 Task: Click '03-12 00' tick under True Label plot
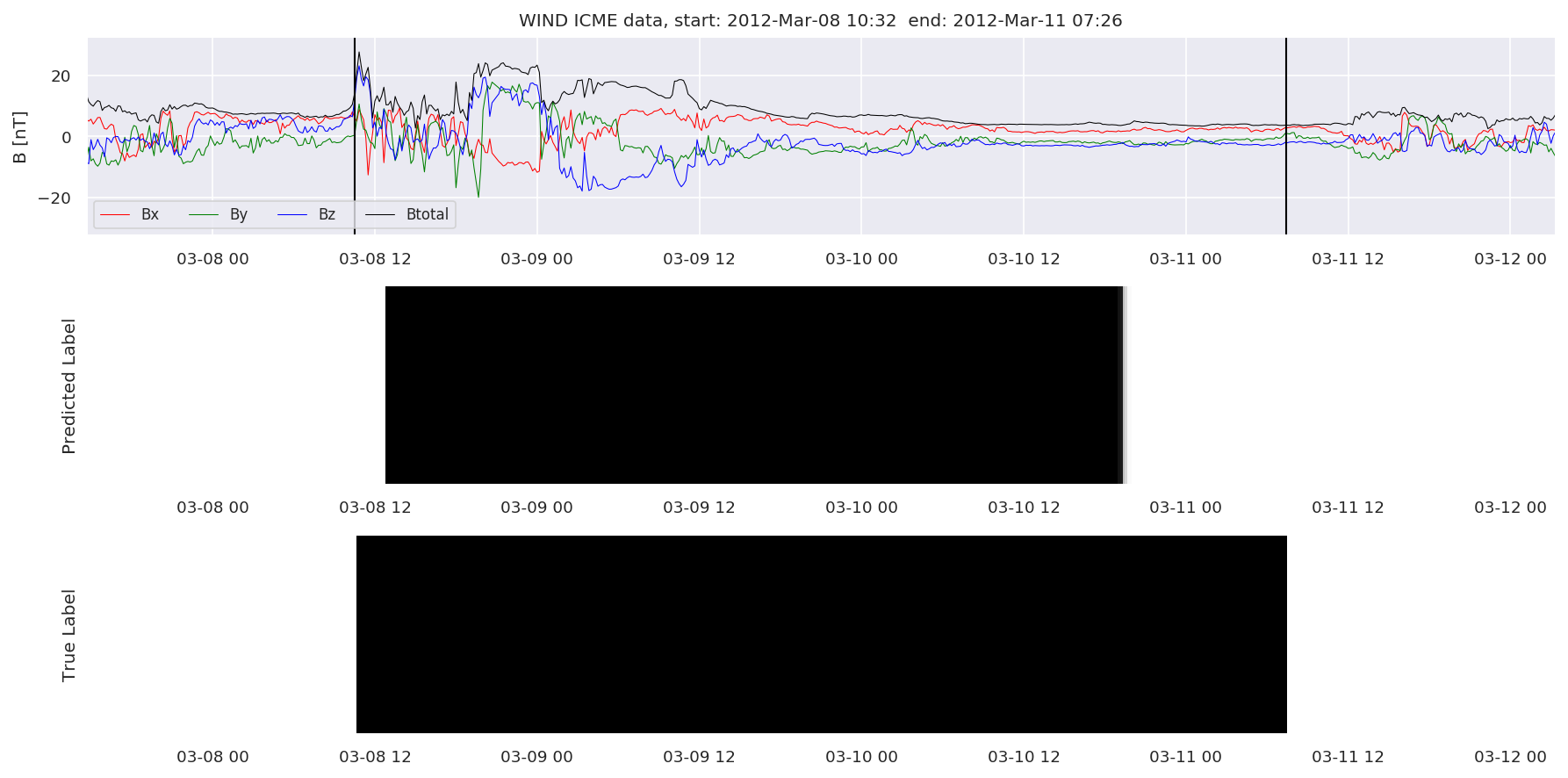(x=1510, y=757)
